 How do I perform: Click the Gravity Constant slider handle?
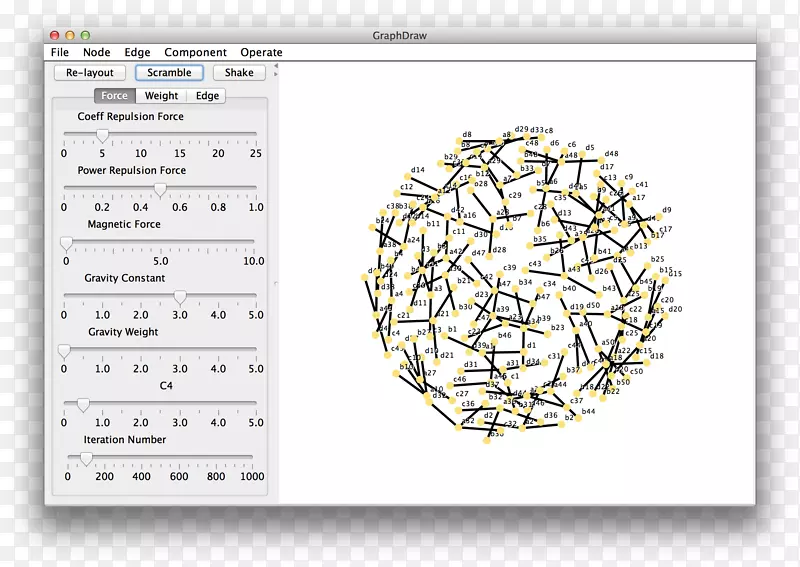coord(180,296)
